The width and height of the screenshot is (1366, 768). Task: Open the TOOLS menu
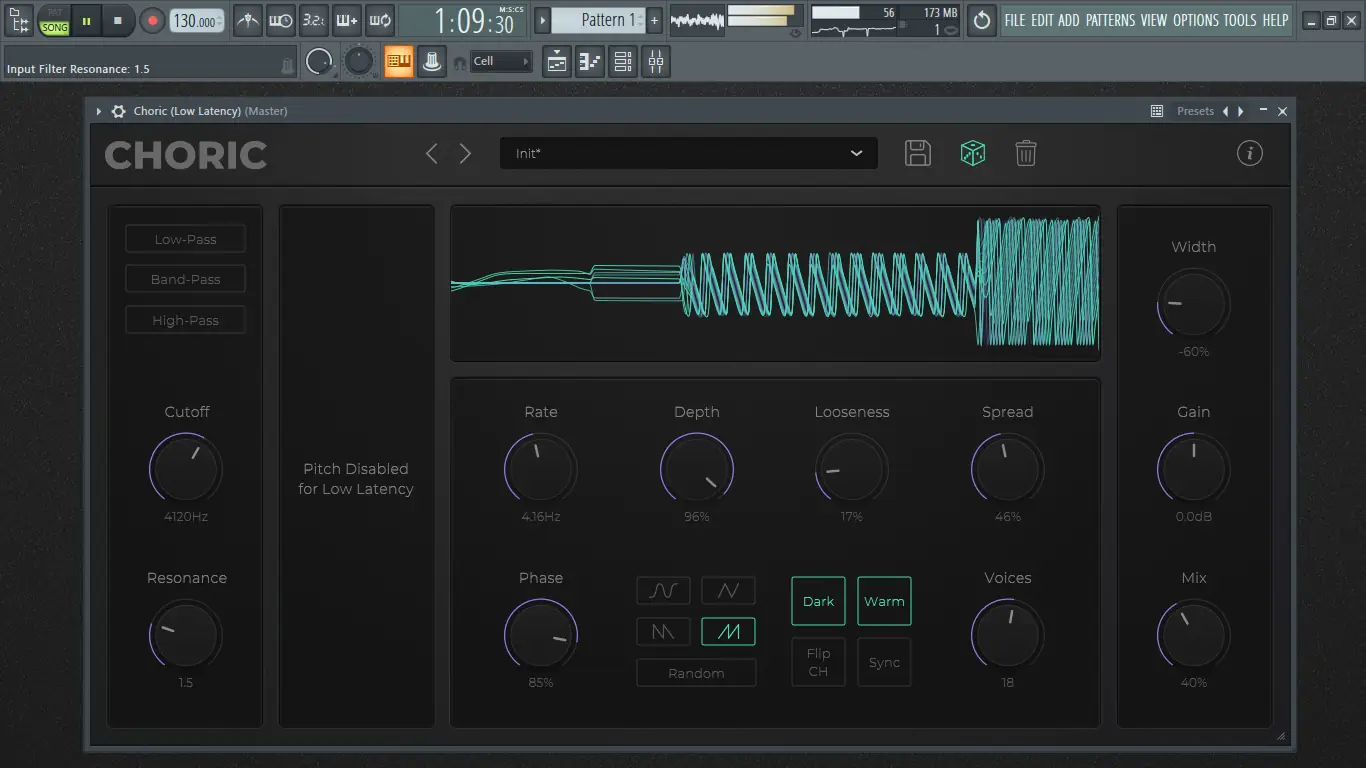[x=1240, y=20]
